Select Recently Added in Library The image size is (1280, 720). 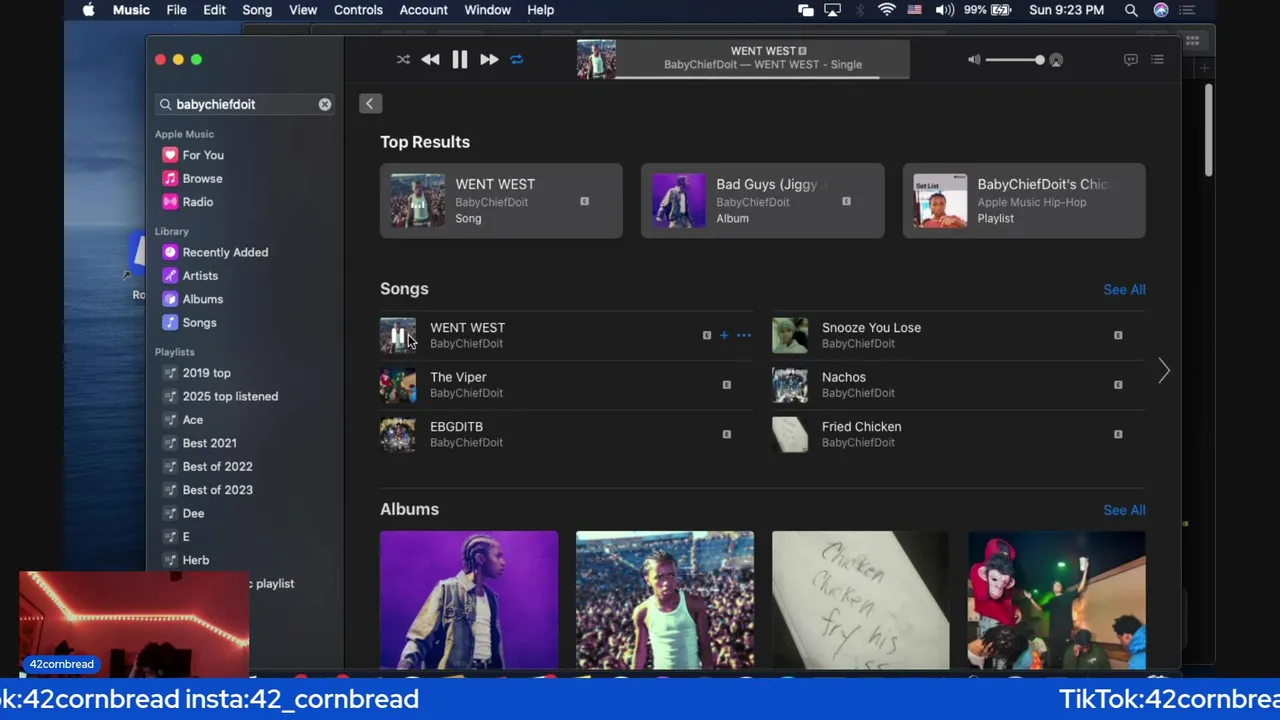(225, 252)
